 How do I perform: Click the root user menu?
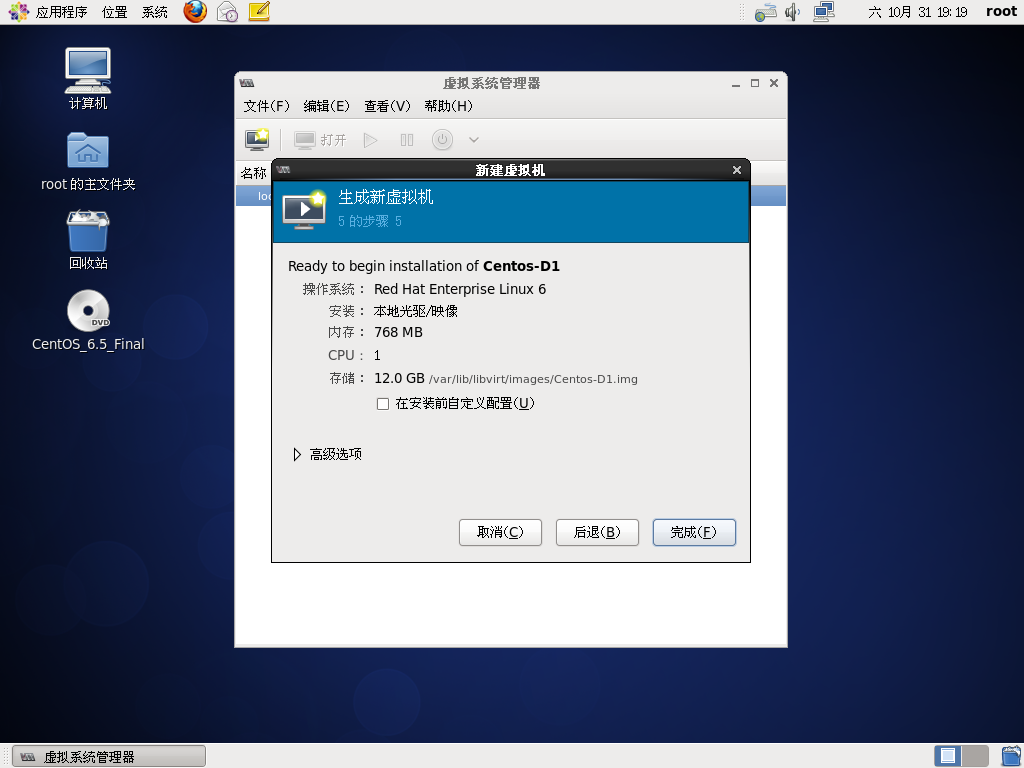click(1001, 12)
